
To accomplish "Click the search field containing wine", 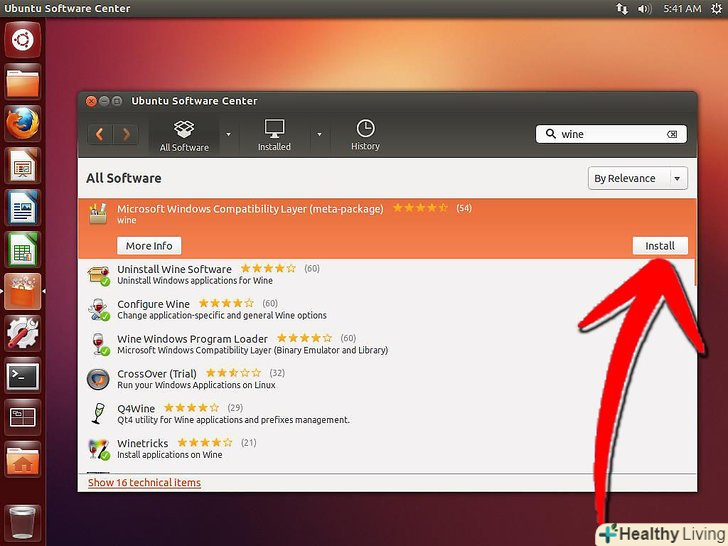I will click(x=611, y=134).
